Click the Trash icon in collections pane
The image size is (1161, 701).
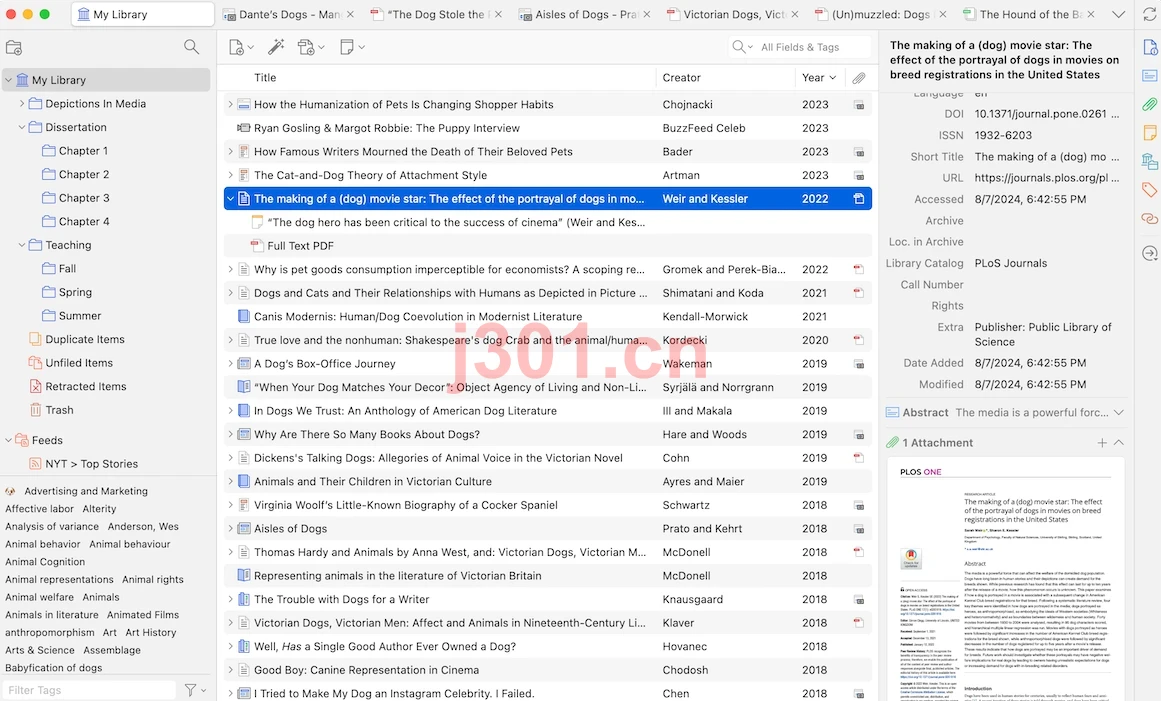pyautogui.click(x=35, y=409)
